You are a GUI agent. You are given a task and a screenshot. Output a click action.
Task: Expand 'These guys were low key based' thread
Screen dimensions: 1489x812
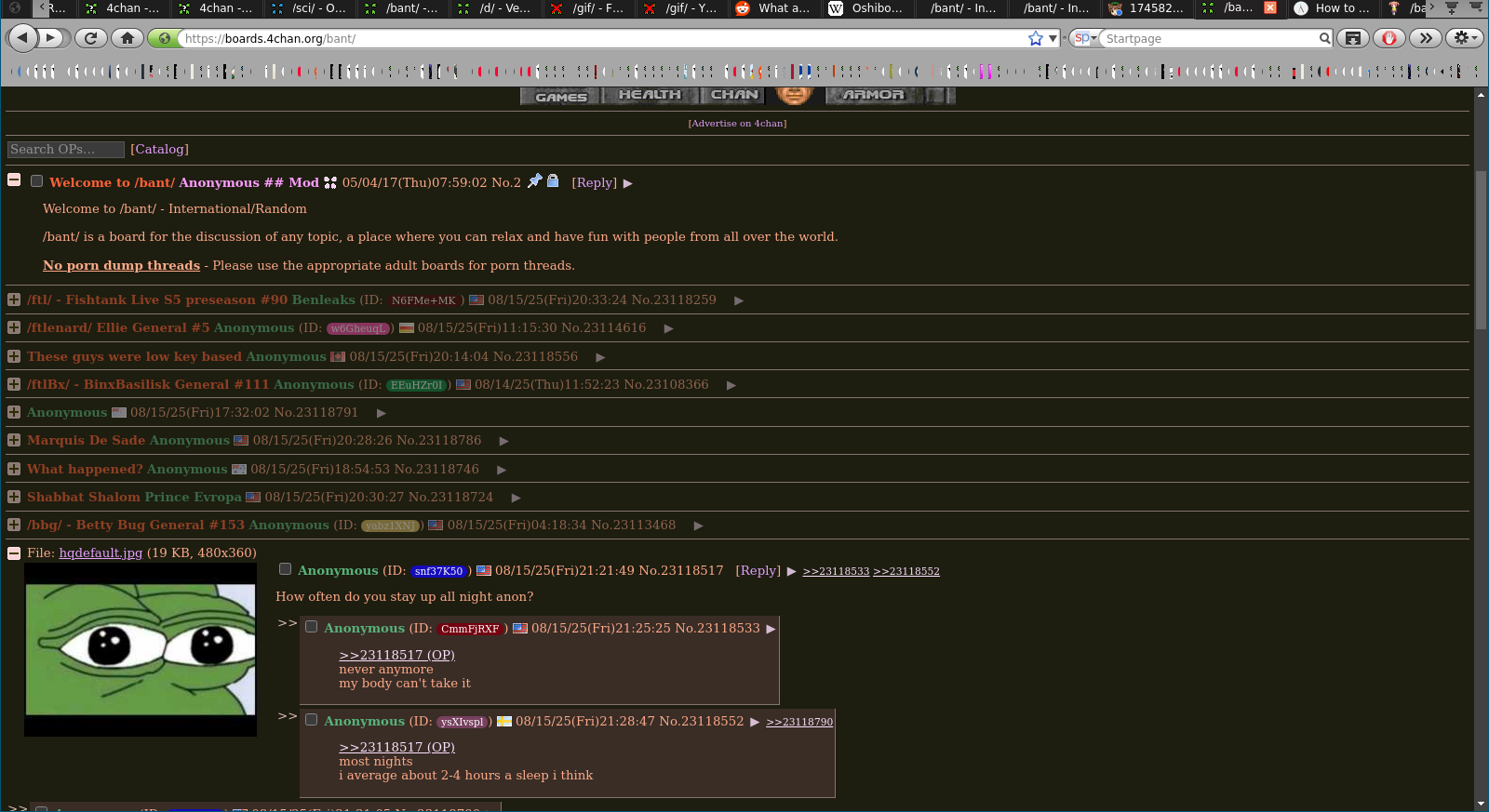[14, 356]
